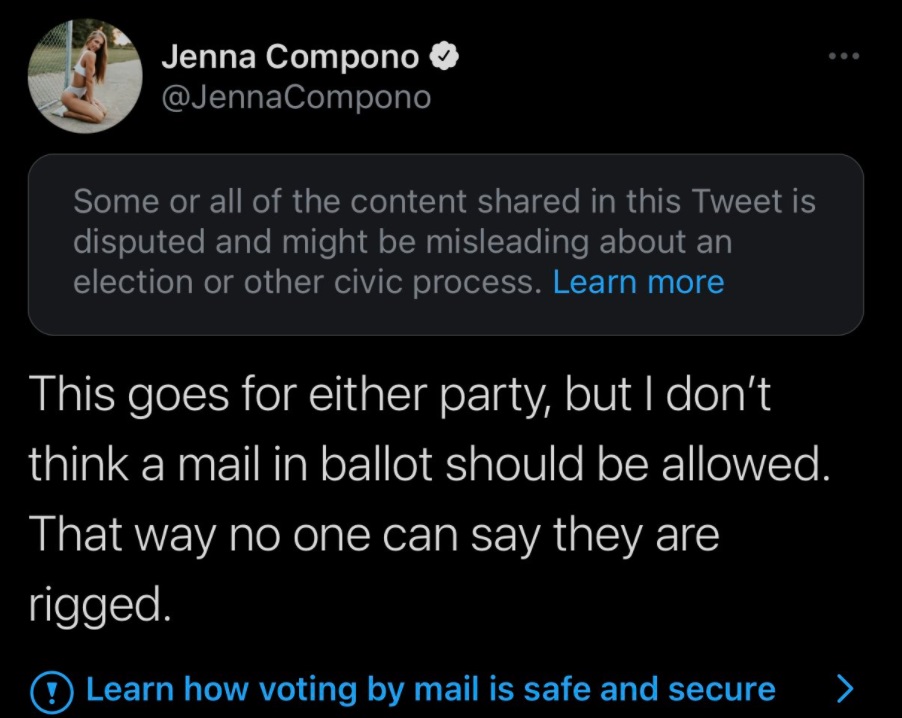The height and width of the screenshot is (718, 902).
Task: Click 'disputed and might be misleading' notice line
Action: point(403,242)
